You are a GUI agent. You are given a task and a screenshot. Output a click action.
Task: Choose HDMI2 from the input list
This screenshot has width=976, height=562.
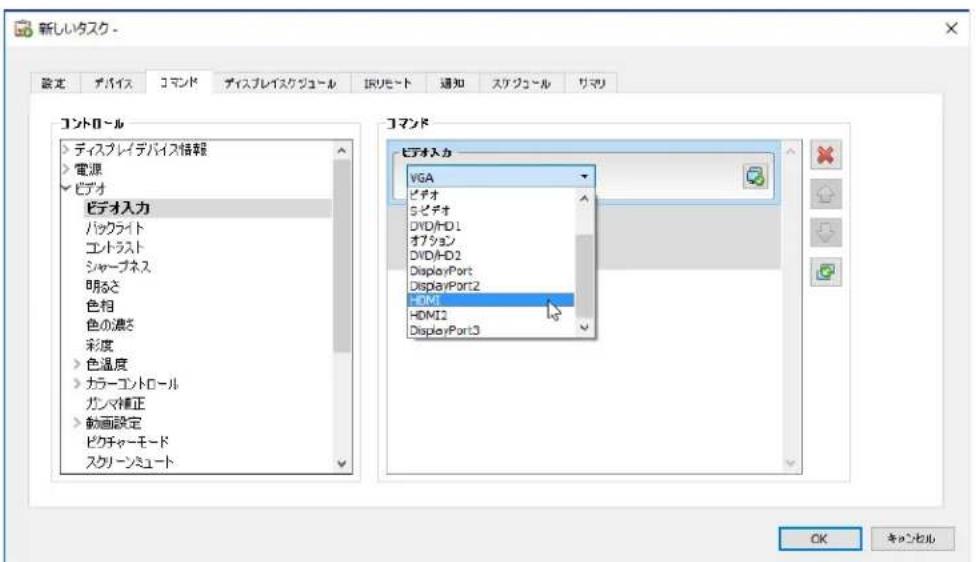pyautogui.click(x=490, y=316)
